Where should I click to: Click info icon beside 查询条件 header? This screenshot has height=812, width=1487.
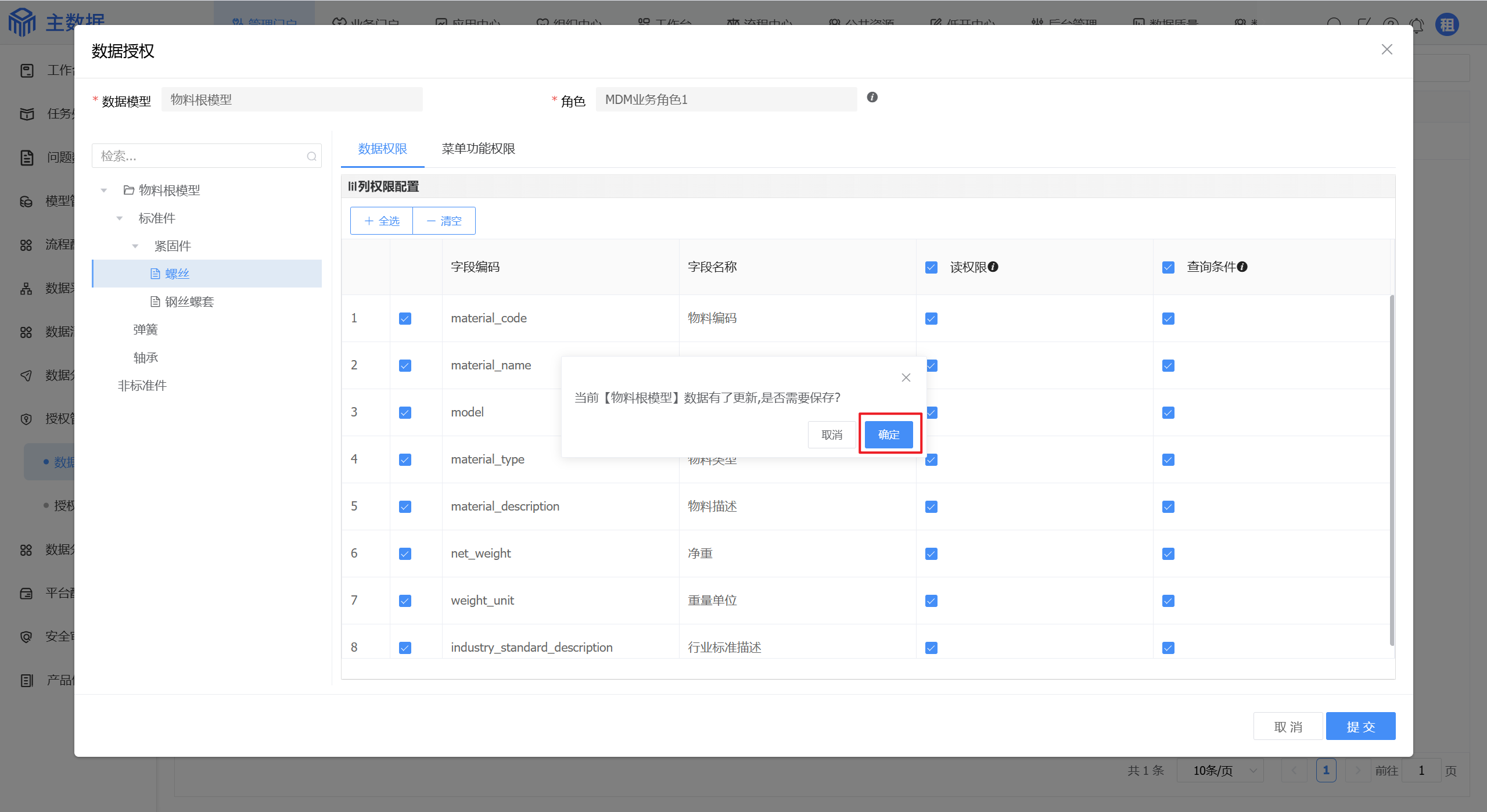(x=1242, y=267)
